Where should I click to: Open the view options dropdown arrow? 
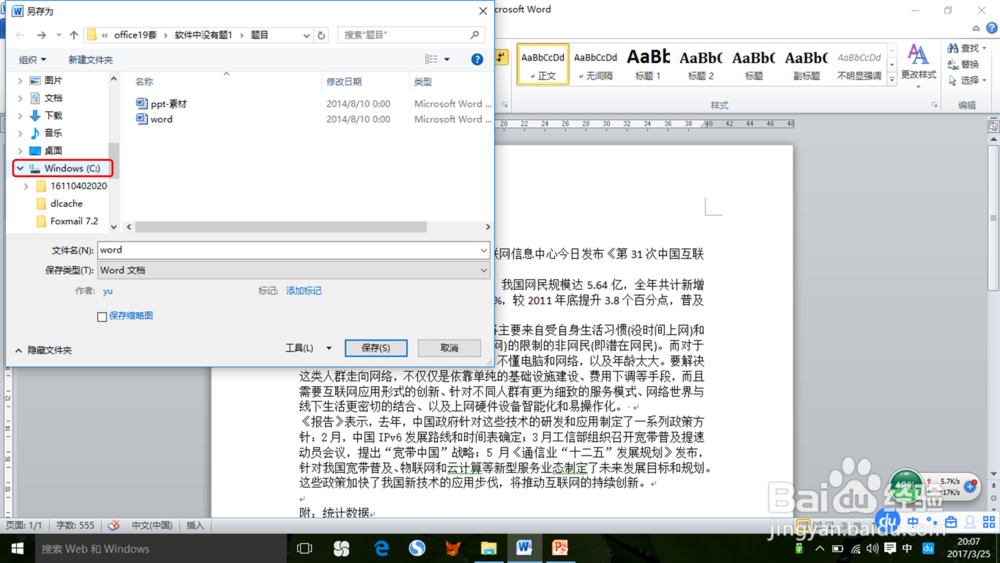tap(447, 59)
